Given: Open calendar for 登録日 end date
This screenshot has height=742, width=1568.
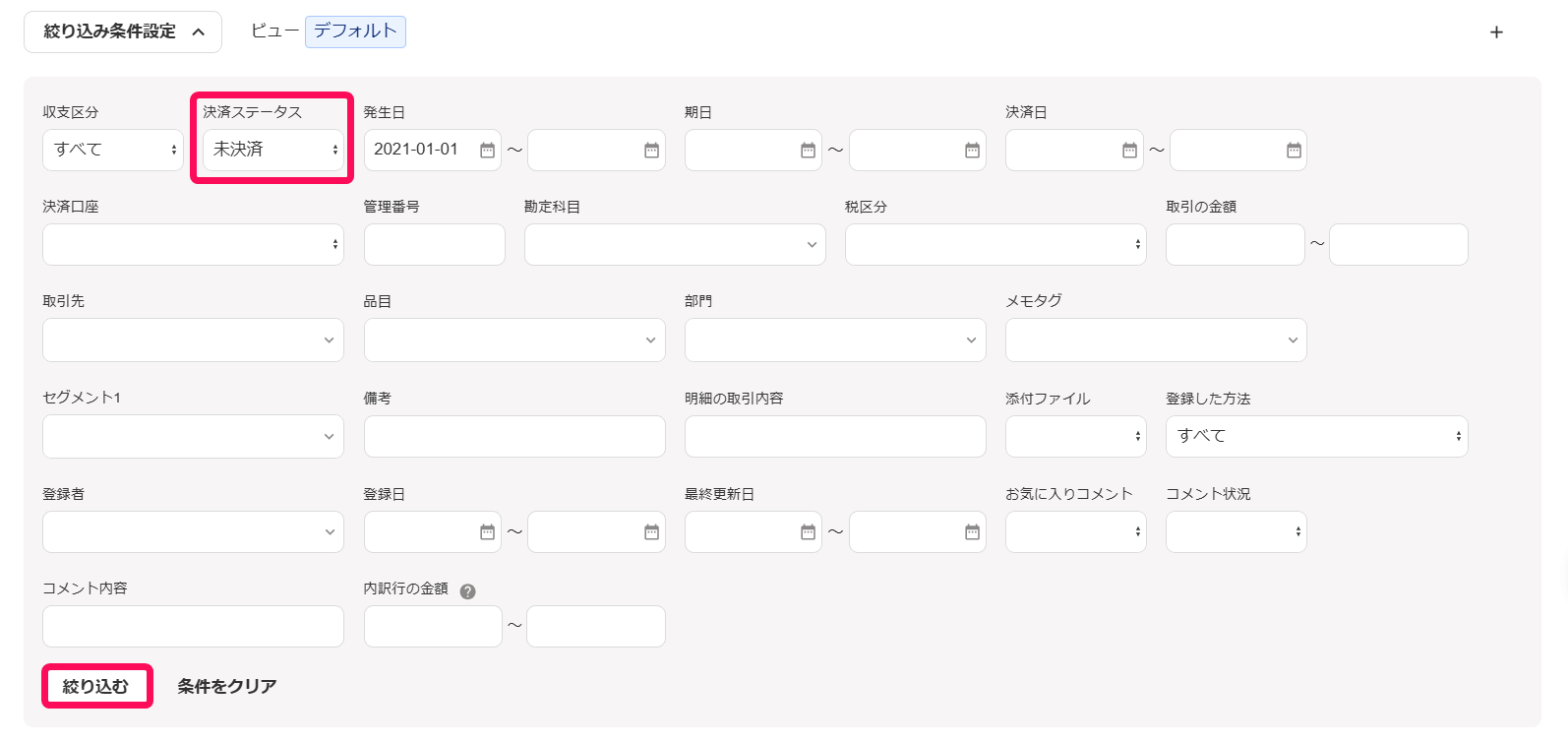Looking at the screenshot, I should tap(651, 531).
